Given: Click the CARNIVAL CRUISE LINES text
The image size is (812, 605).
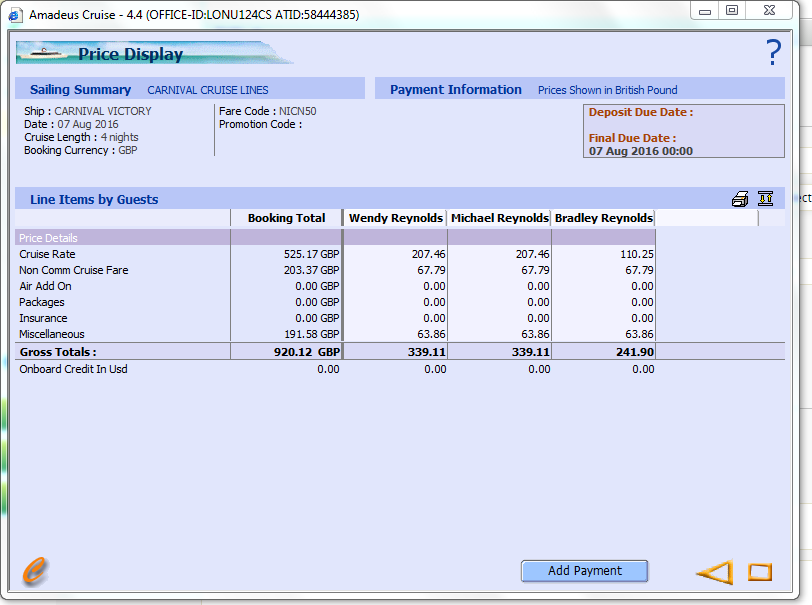Looking at the screenshot, I should [x=208, y=90].
